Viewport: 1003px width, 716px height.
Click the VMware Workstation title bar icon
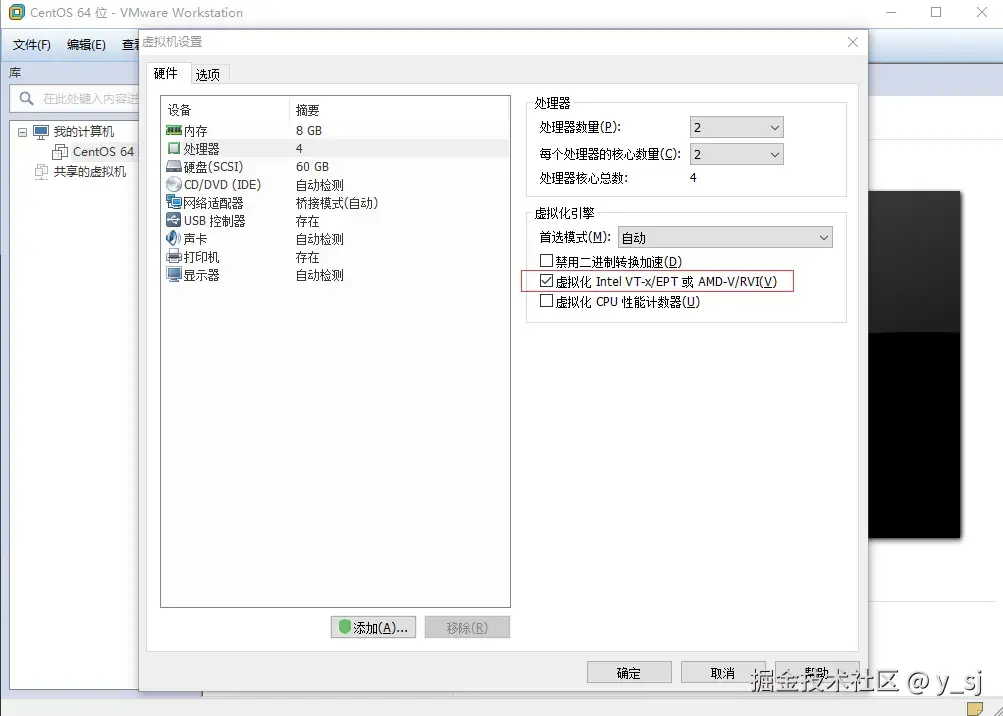coord(16,12)
